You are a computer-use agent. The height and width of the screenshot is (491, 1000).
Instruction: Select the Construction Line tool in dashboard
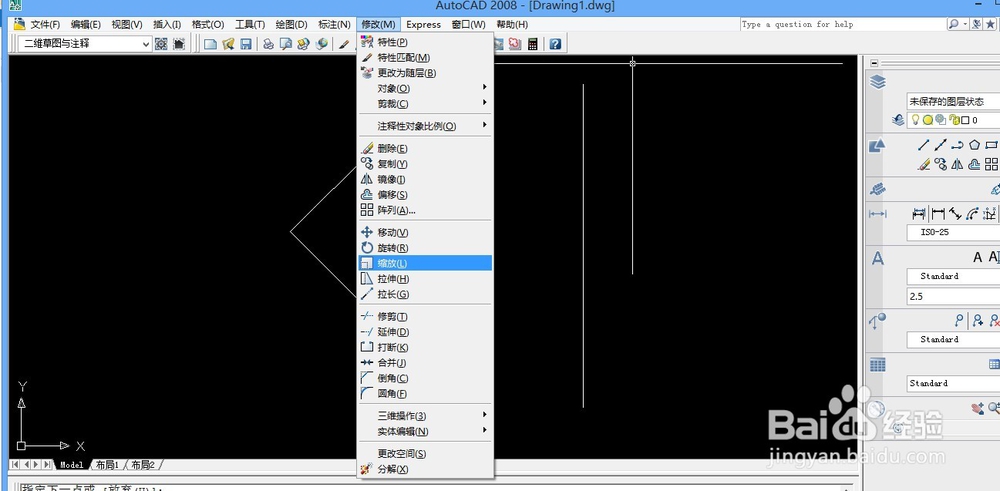click(940, 145)
